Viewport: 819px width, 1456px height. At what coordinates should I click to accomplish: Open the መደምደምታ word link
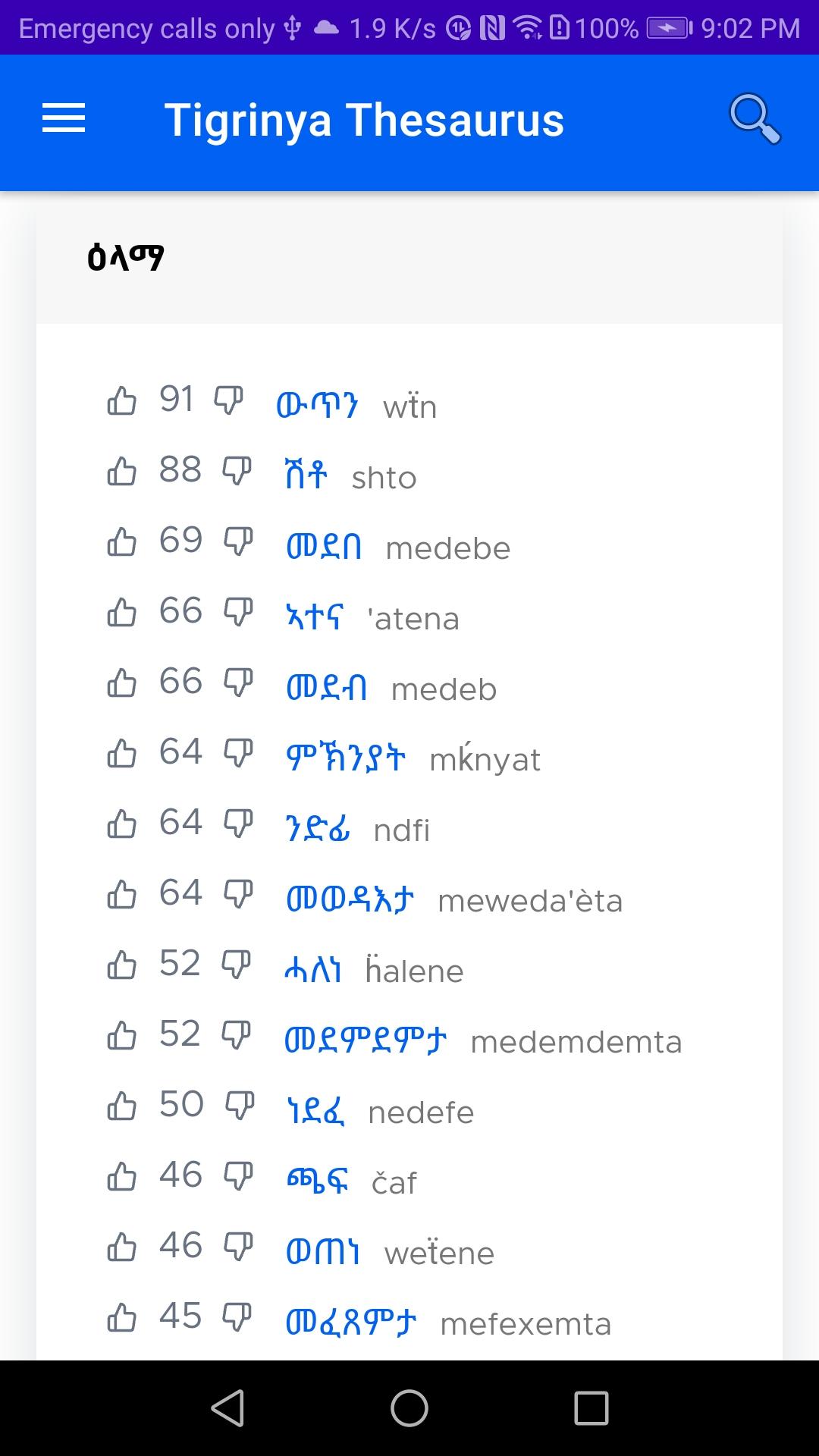tap(366, 1040)
